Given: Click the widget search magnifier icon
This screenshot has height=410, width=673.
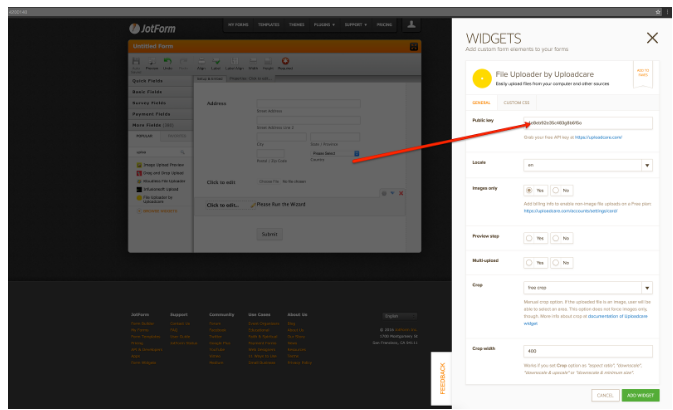Looking at the screenshot, I should pos(182,152).
